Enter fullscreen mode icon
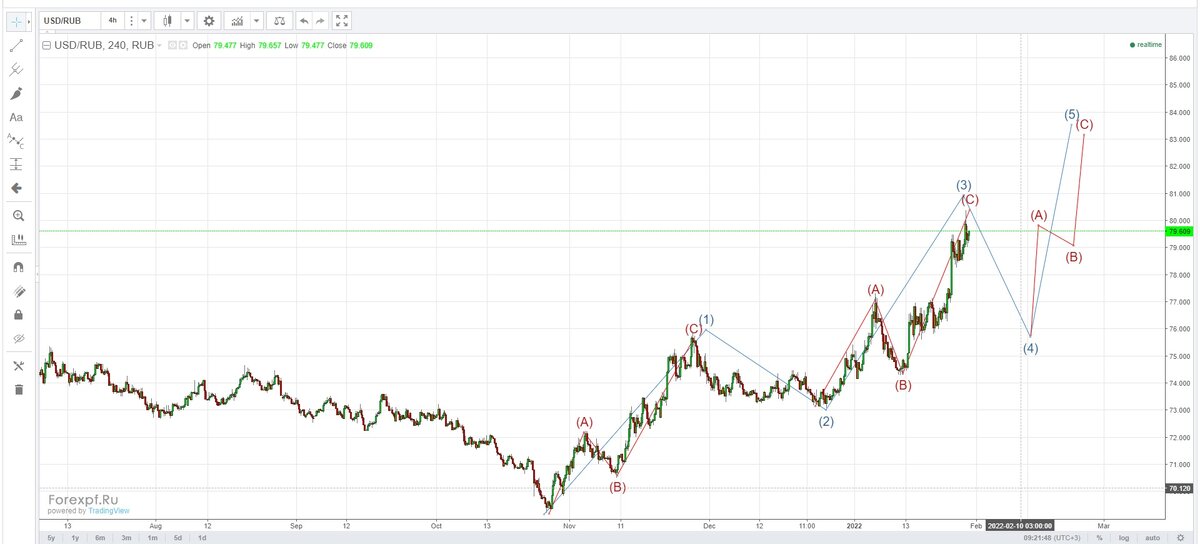 pyautogui.click(x=342, y=20)
